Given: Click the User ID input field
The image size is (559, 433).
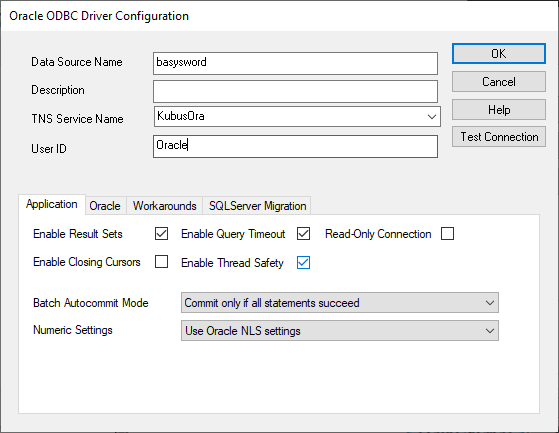Looking at the screenshot, I should [x=295, y=146].
